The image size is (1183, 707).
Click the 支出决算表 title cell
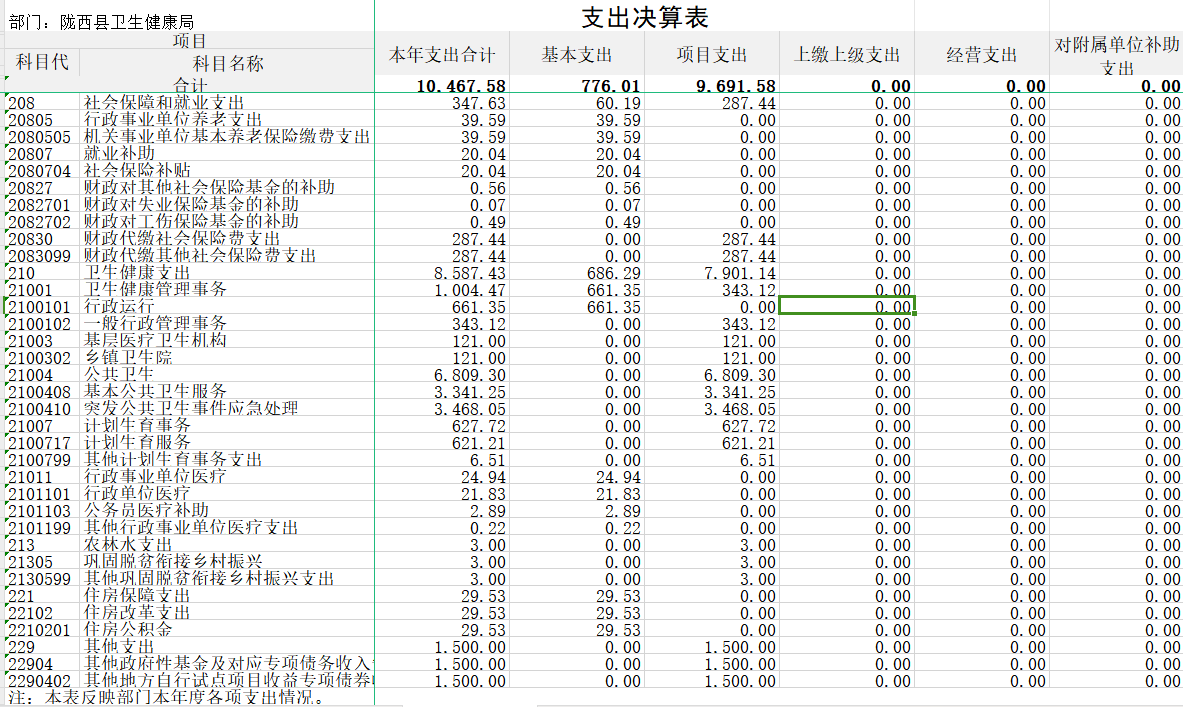[645, 18]
